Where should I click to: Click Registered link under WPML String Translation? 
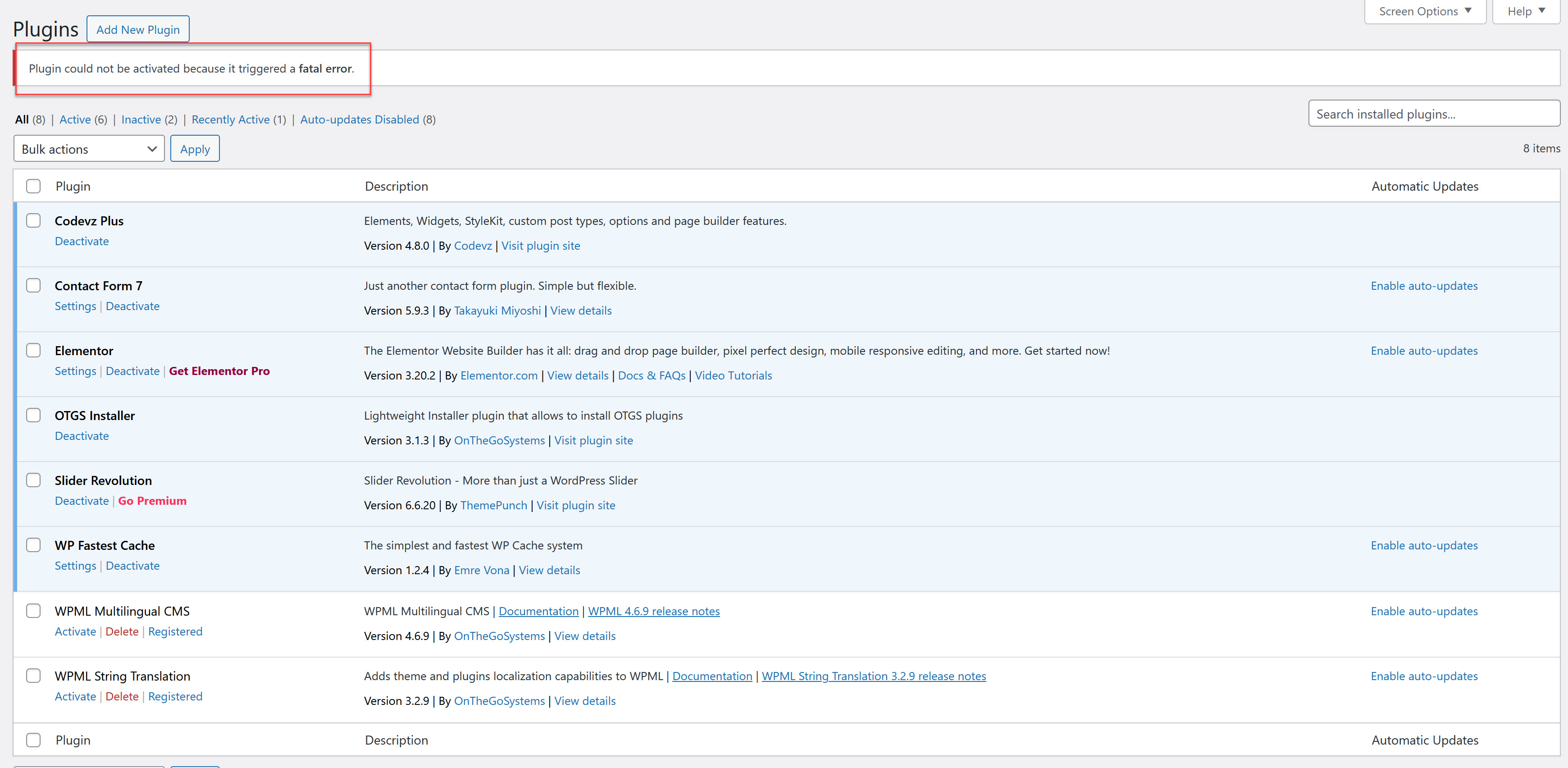(175, 696)
